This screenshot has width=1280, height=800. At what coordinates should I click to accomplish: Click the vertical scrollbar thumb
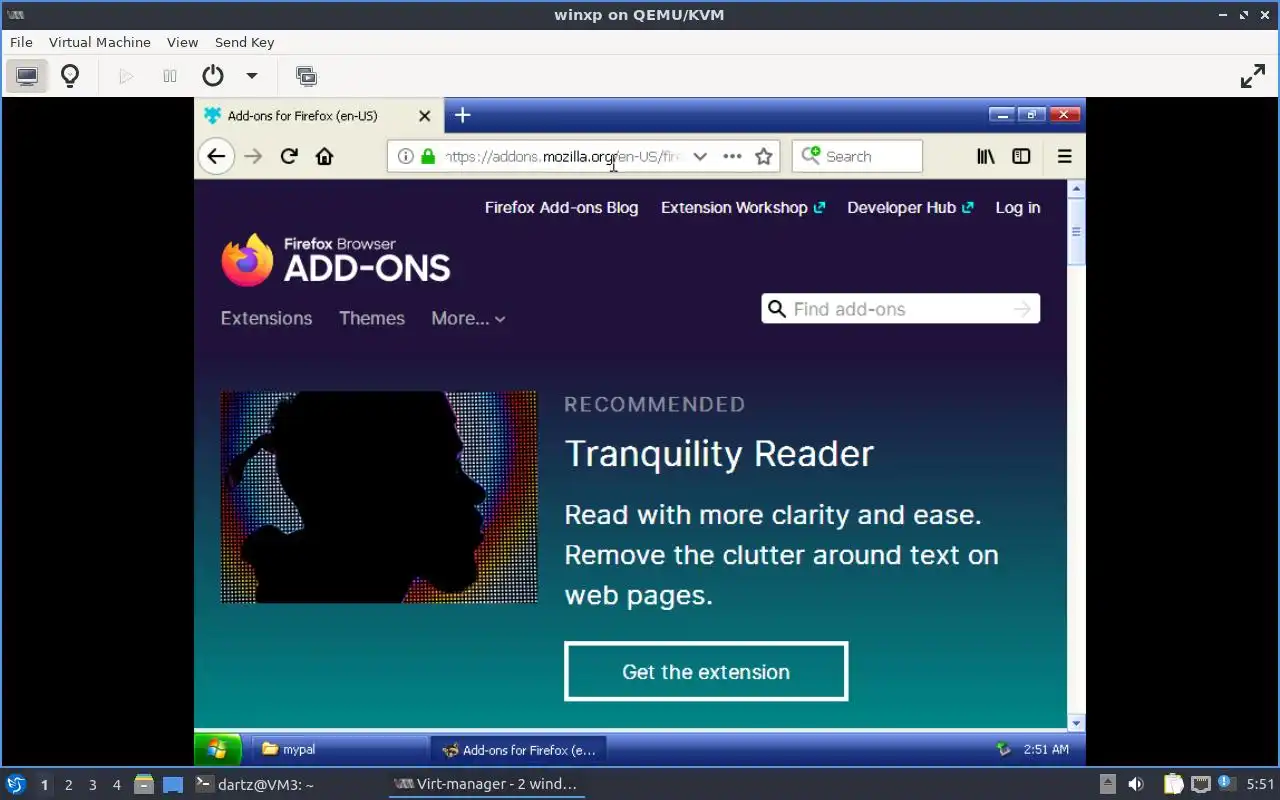pyautogui.click(x=1076, y=231)
